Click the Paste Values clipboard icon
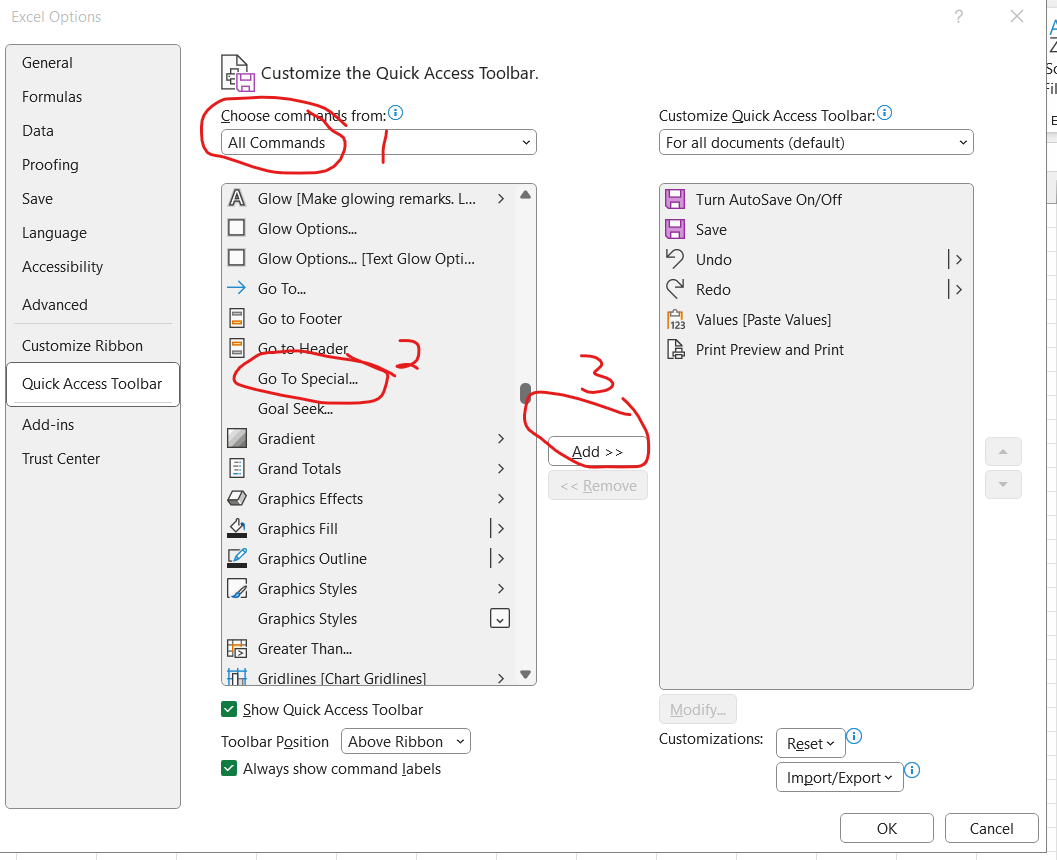This screenshot has height=860, width=1057. tap(675, 319)
